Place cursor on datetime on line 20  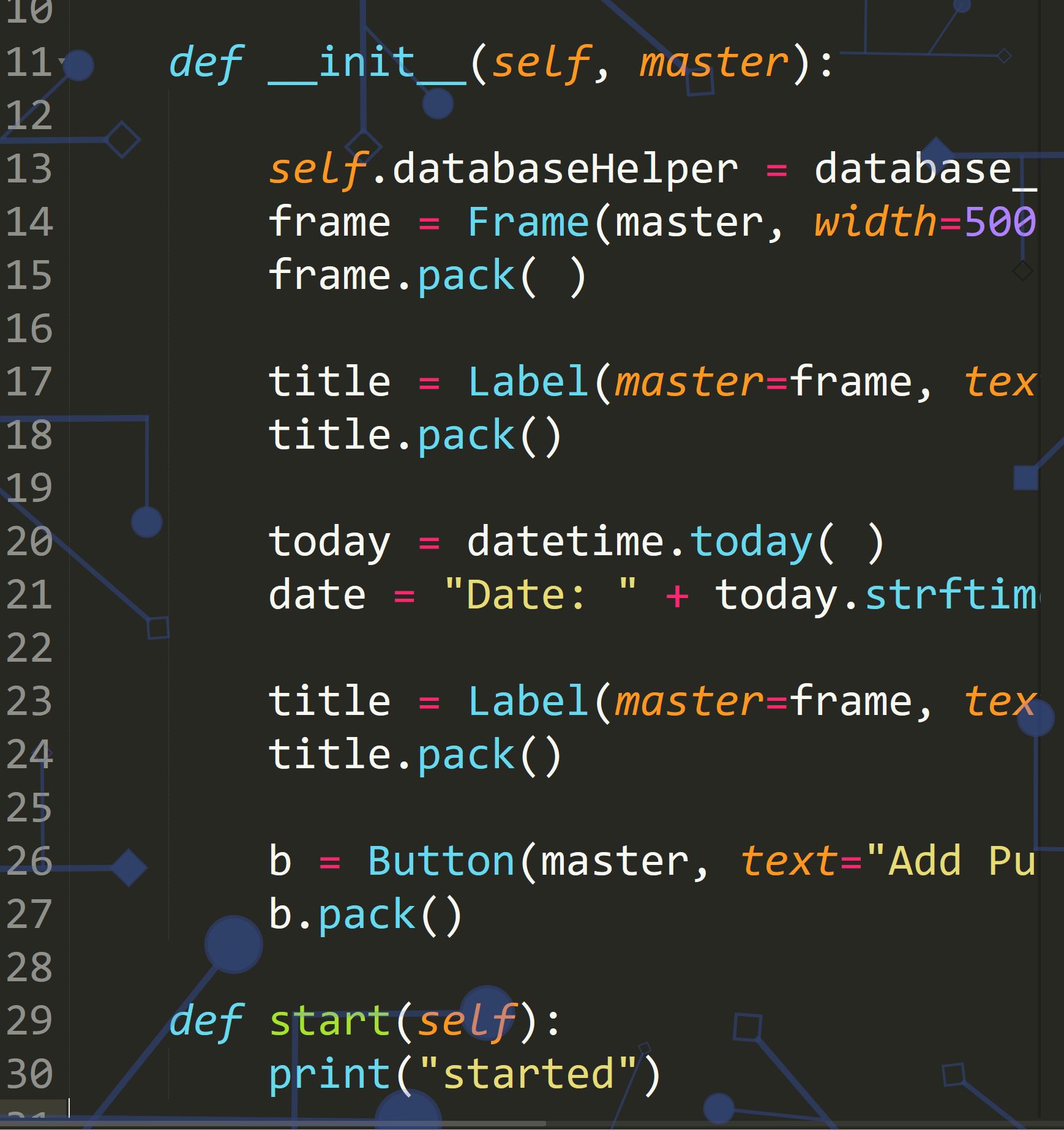click(x=565, y=542)
